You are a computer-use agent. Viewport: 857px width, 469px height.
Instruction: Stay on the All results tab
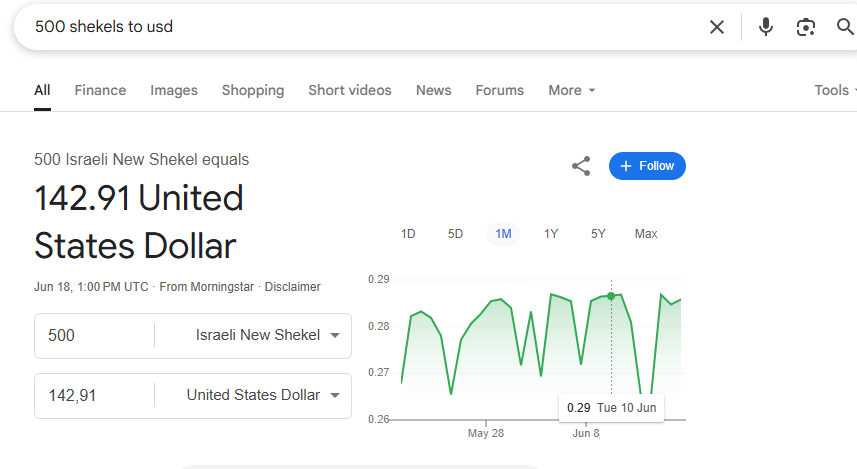[42, 90]
